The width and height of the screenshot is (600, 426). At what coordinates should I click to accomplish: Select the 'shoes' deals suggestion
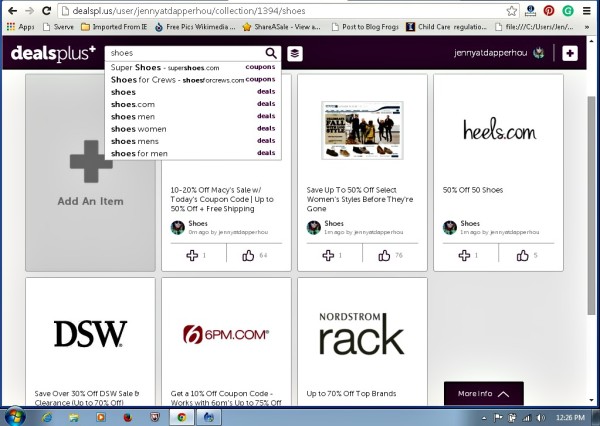(x=193, y=92)
